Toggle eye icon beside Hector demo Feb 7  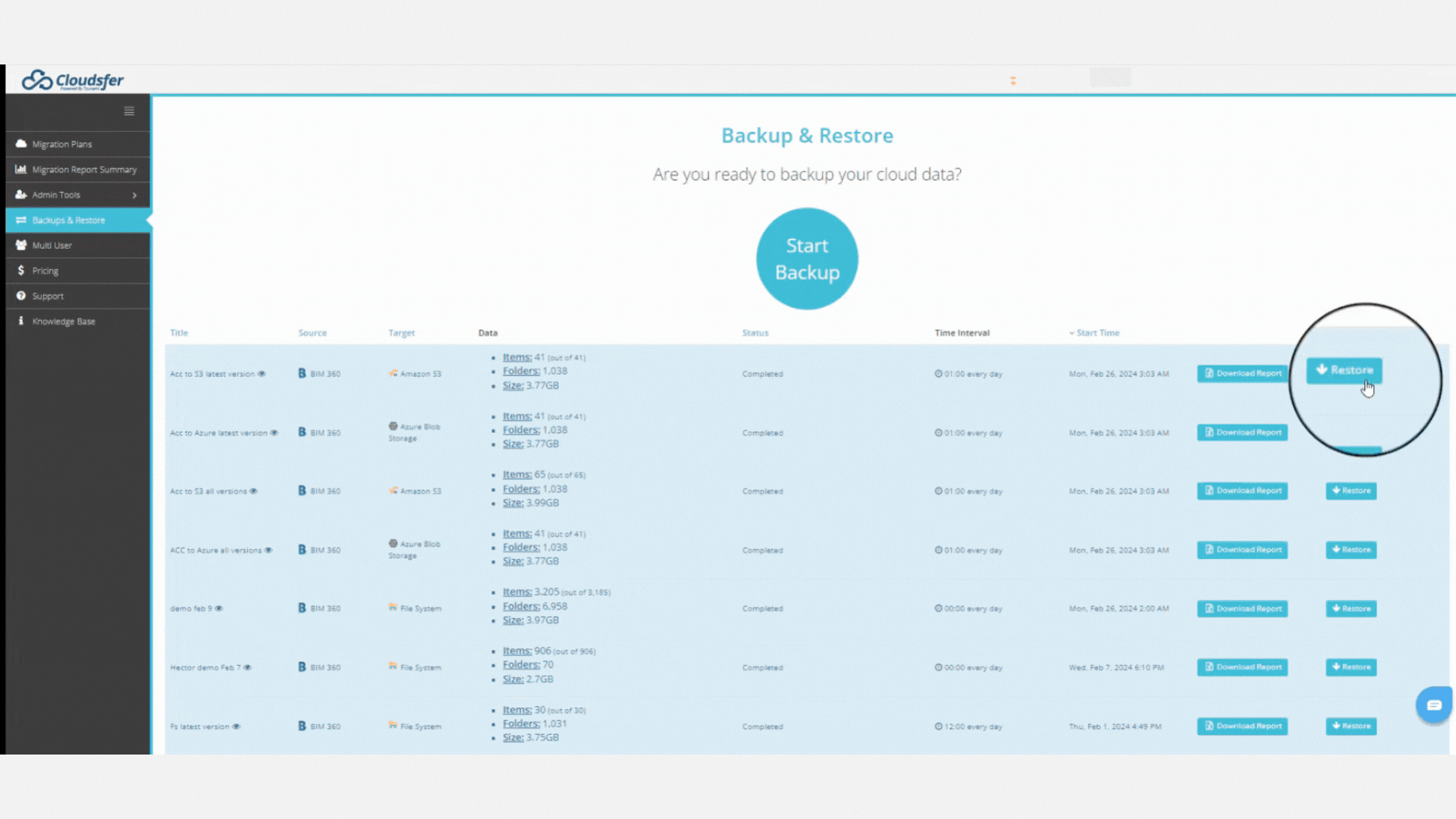(248, 667)
